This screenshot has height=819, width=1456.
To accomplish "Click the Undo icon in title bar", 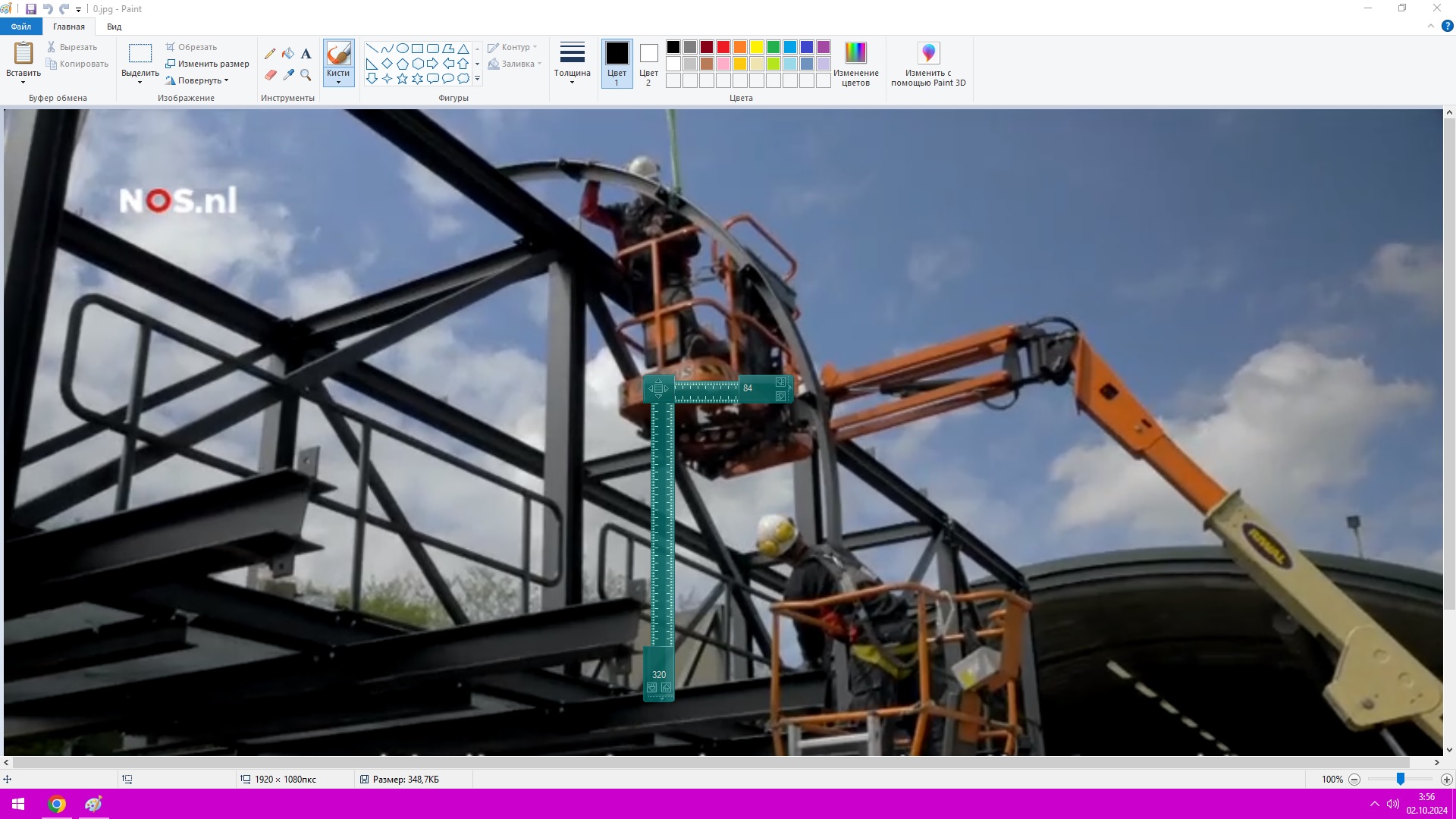I will [x=48, y=9].
